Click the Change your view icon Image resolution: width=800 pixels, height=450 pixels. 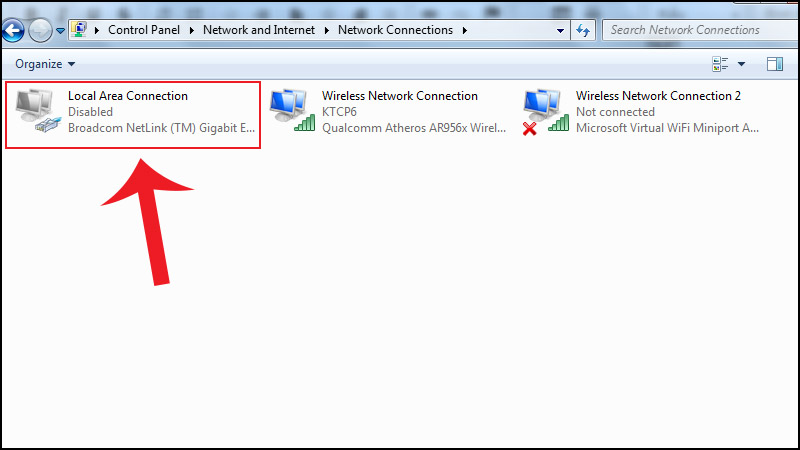[x=720, y=64]
